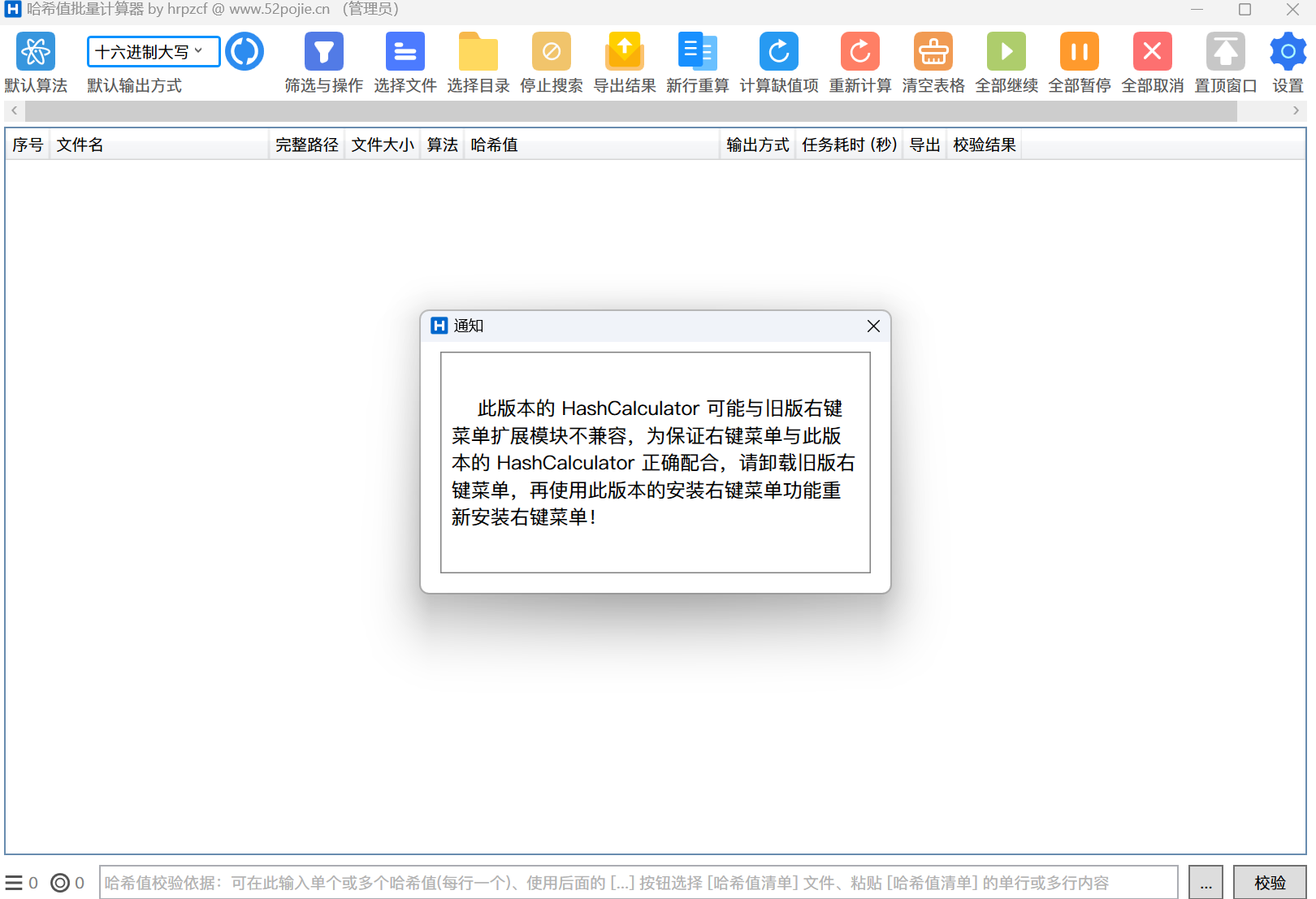
Task: Click the 全部继续 resume all icon
Action: pyautogui.click(x=1006, y=52)
